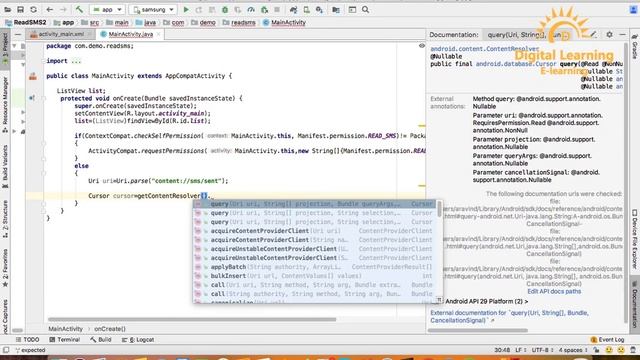Open SDK Manager icon
This screenshot has height=360, width=640.
coord(319,9)
